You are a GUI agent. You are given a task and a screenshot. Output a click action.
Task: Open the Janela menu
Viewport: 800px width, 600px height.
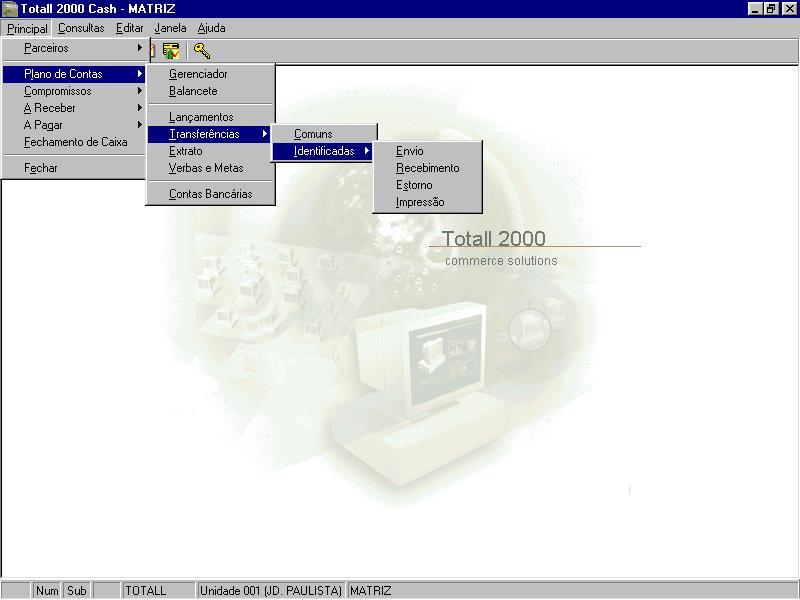(x=170, y=28)
